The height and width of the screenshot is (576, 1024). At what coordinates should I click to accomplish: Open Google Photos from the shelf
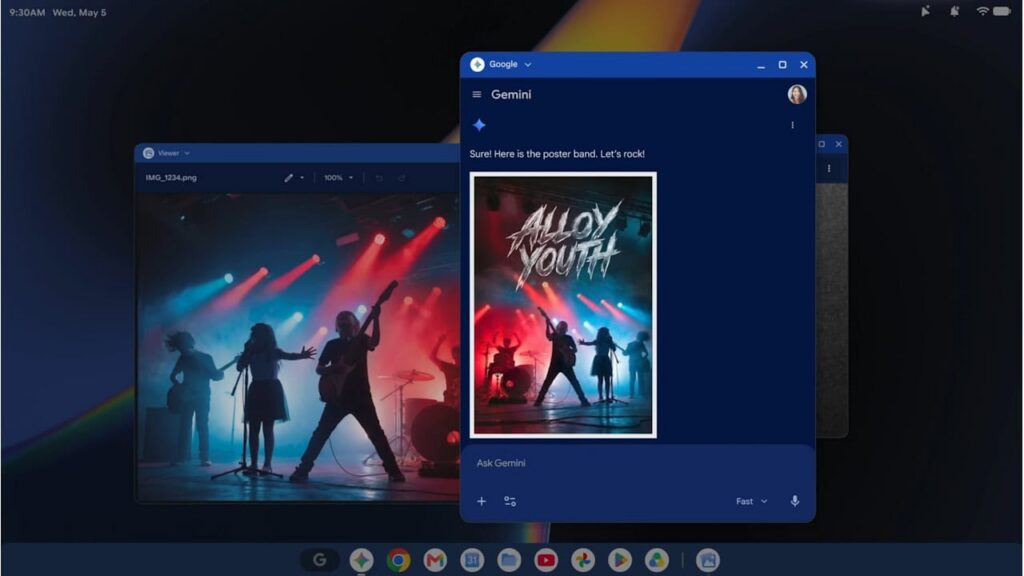(583, 560)
